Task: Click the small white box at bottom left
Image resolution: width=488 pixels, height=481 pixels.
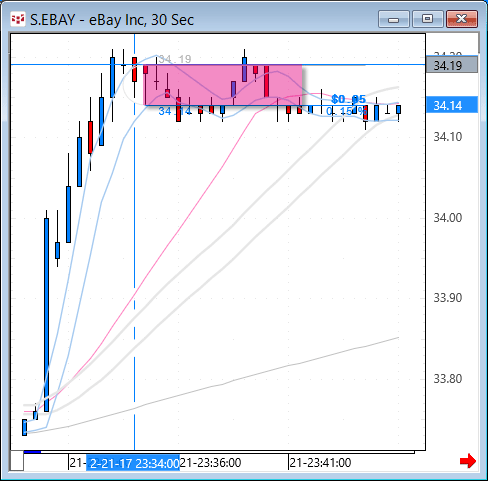Action: coord(17,461)
